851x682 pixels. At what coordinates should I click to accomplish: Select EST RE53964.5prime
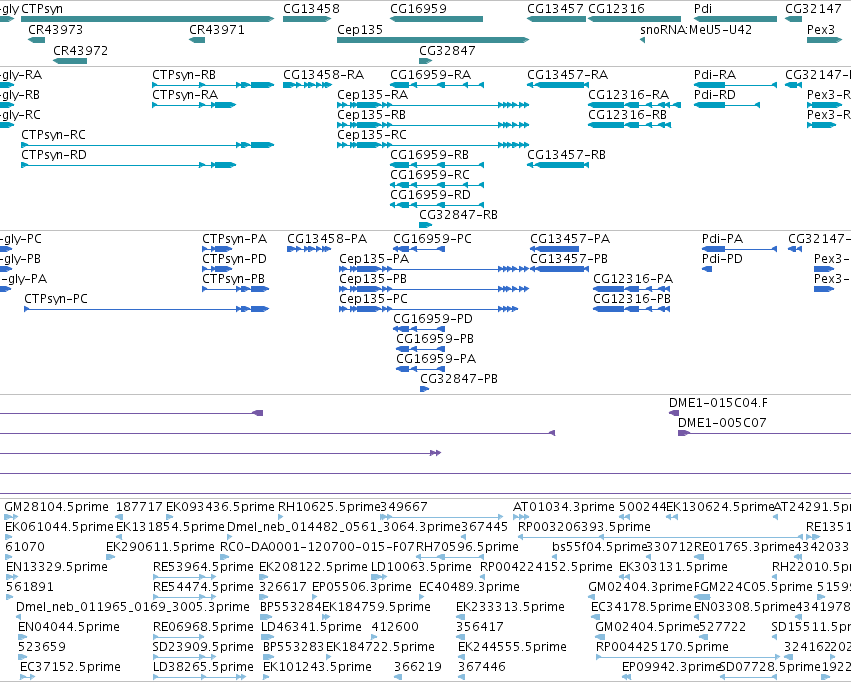pos(203,568)
